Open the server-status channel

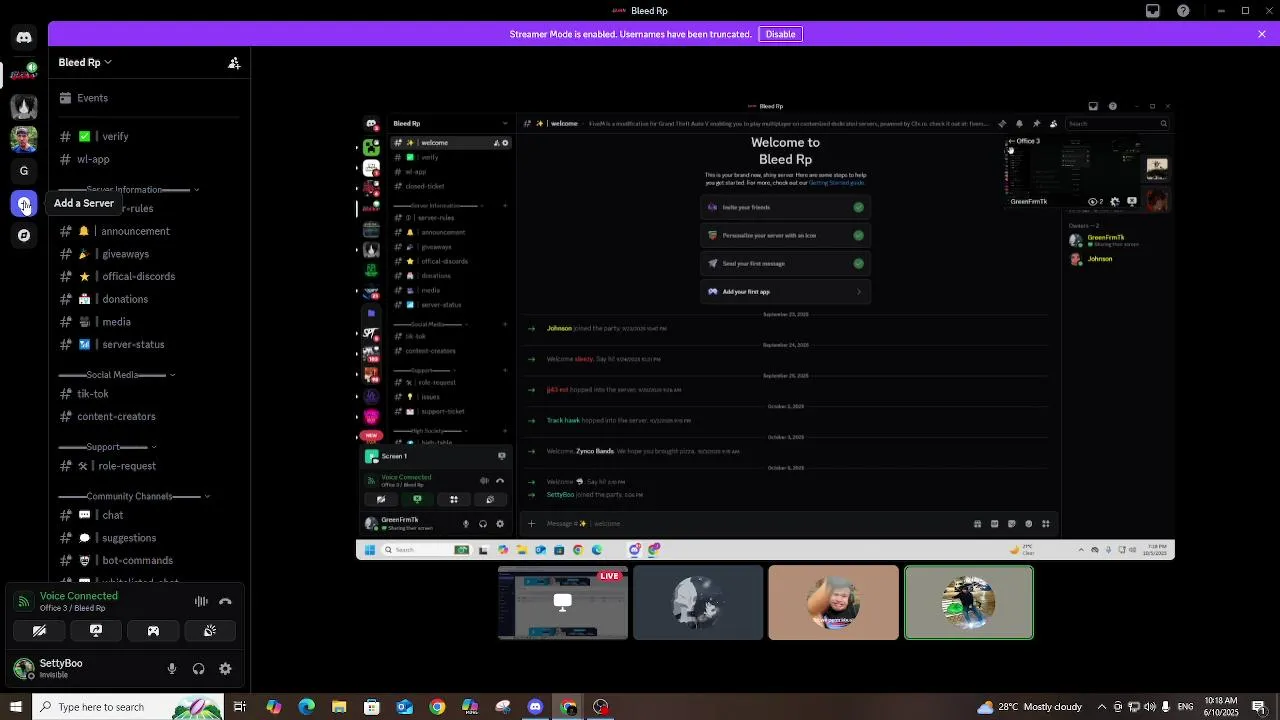click(150, 344)
